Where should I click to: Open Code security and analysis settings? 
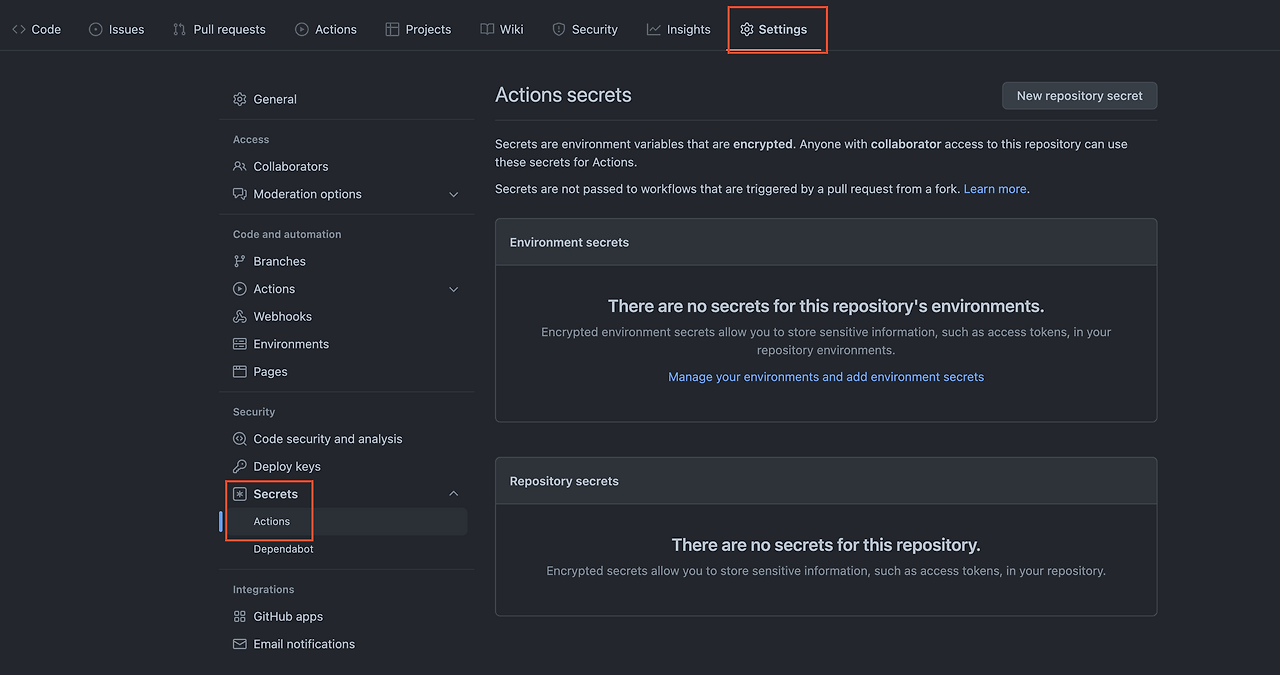328,438
